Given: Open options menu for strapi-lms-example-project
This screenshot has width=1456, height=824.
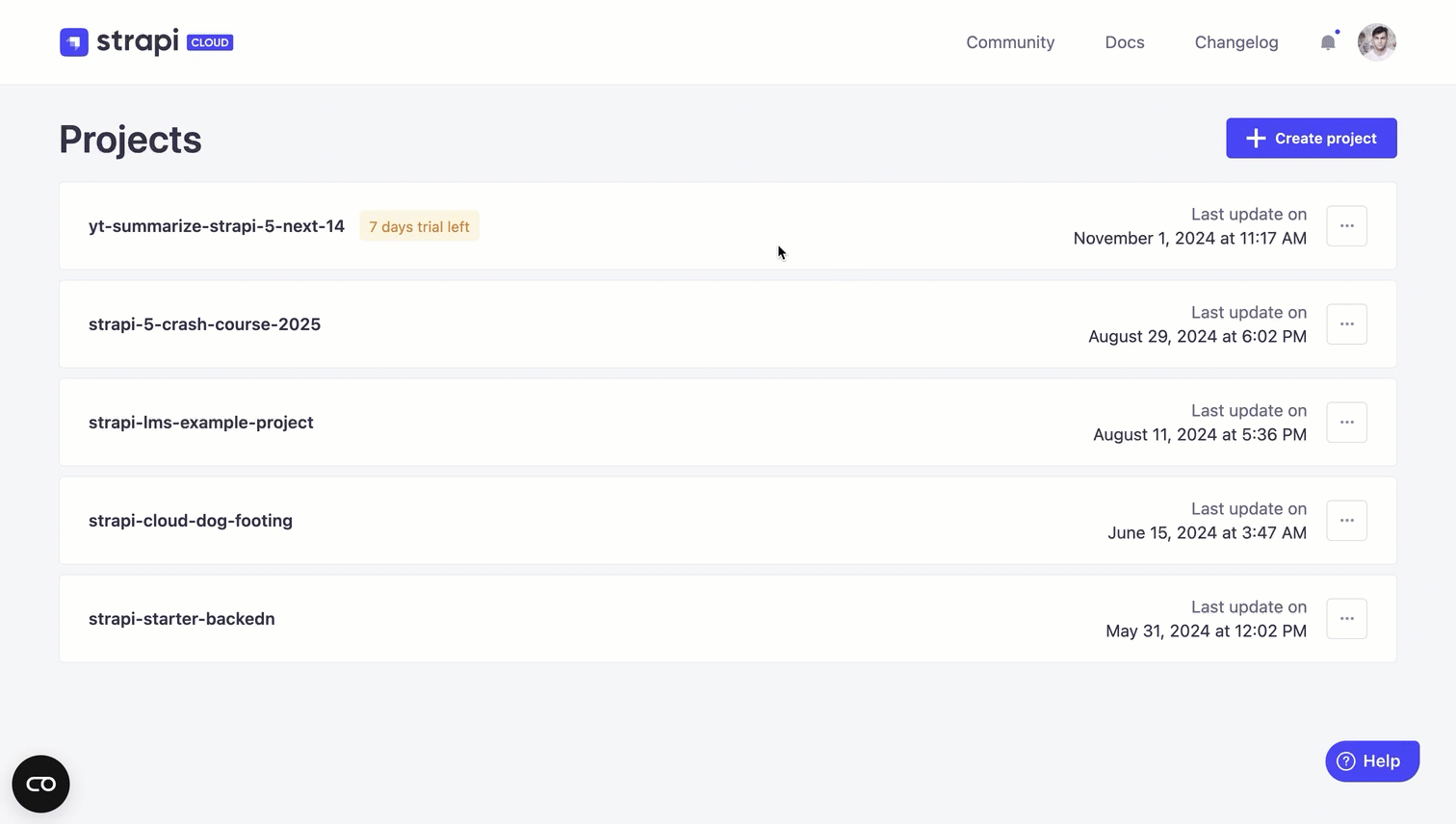Looking at the screenshot, I should click(1346, 423).
